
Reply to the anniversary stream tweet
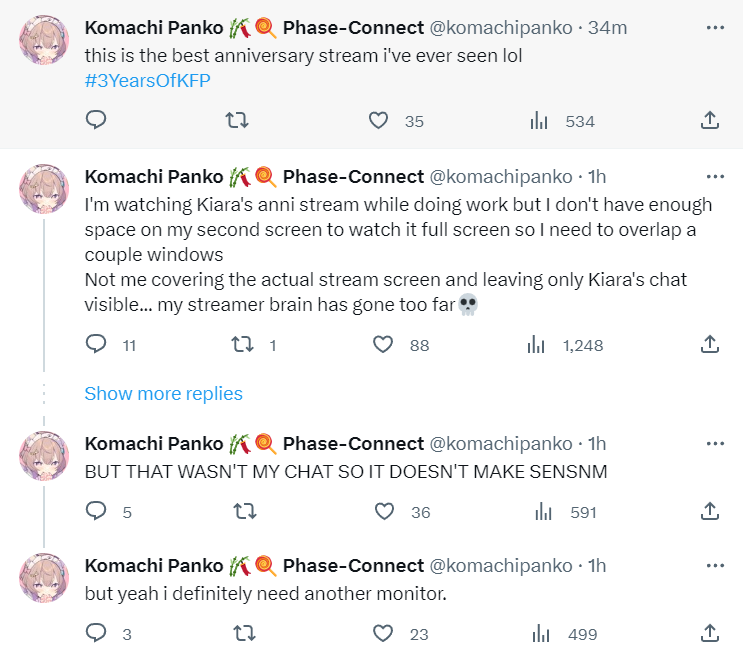[x=96, y=121]
